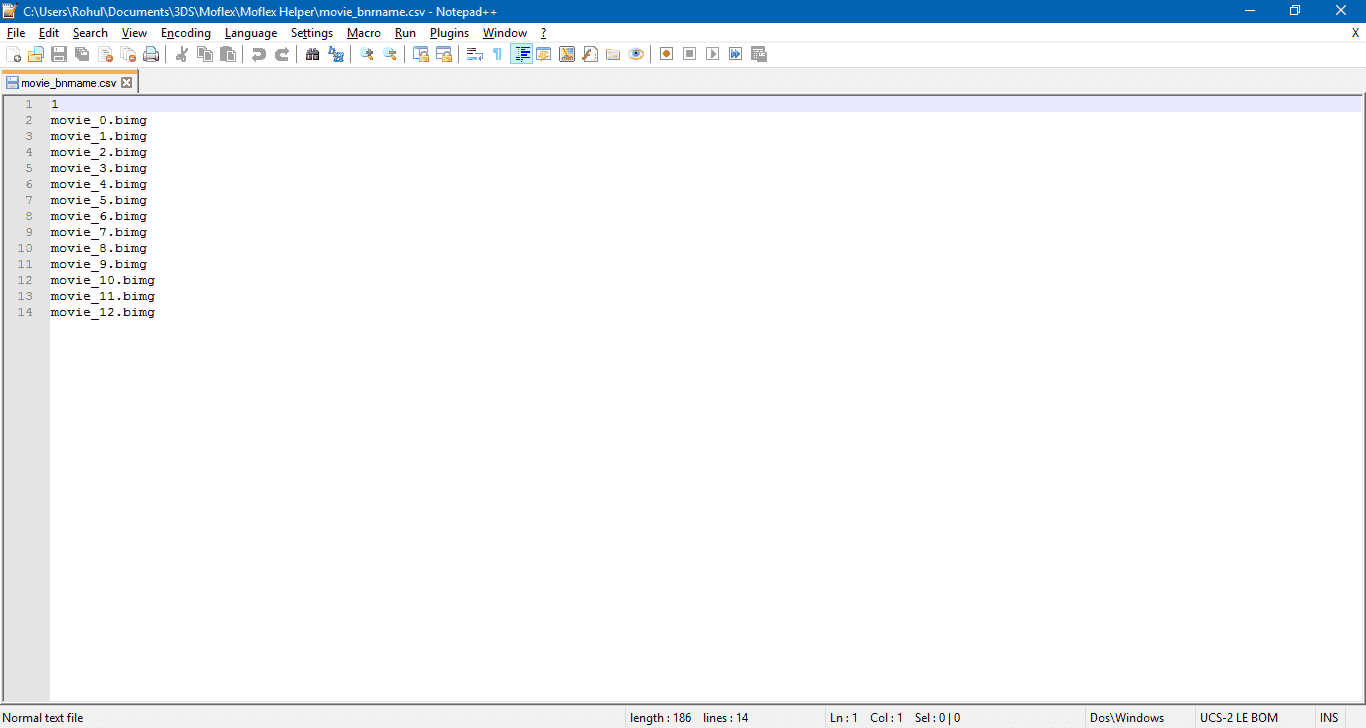The height and width of the screenshot is (728, 1366).
Task: Click the Zoom Out magnifier icon
Action: [390, 54]
